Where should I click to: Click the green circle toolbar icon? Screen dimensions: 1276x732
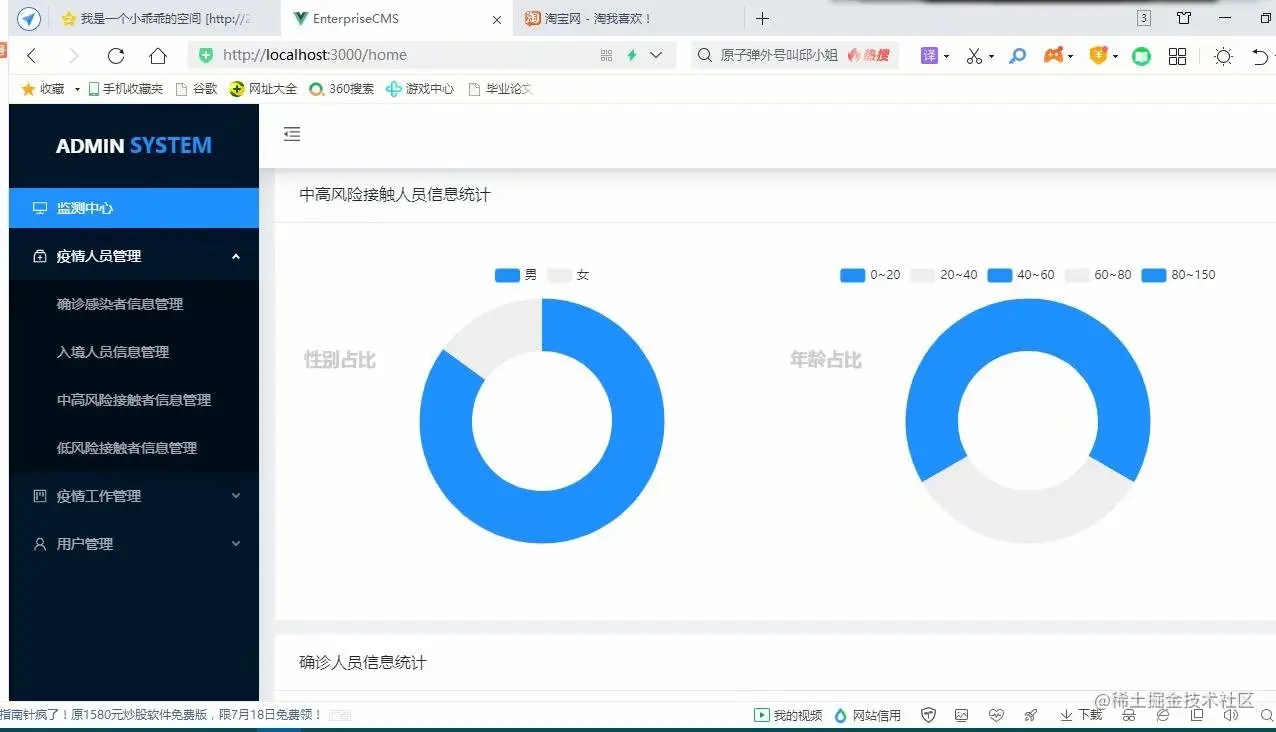point(1141,57)
